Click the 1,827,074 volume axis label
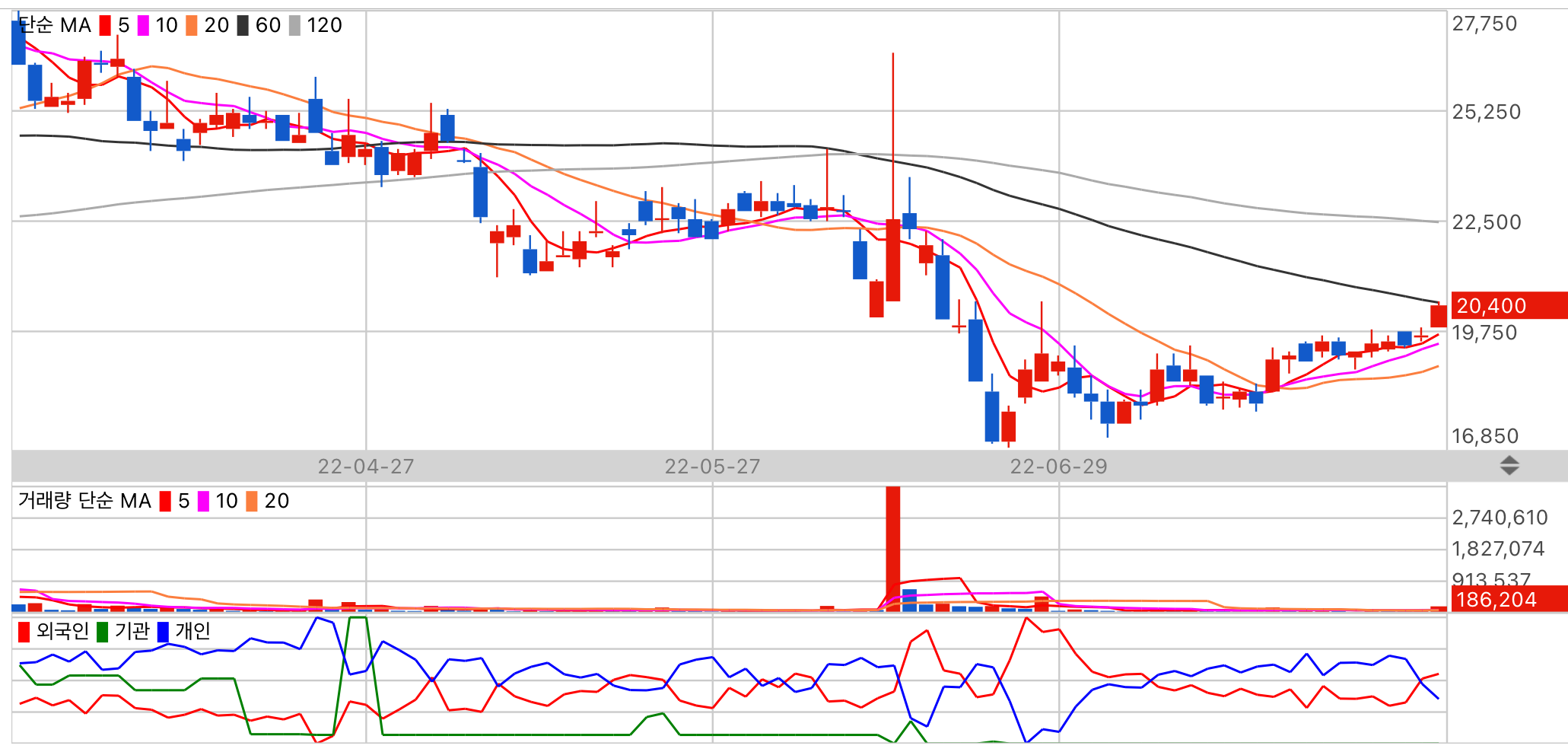The image size is (1568, 752). tap(1498, 549)
